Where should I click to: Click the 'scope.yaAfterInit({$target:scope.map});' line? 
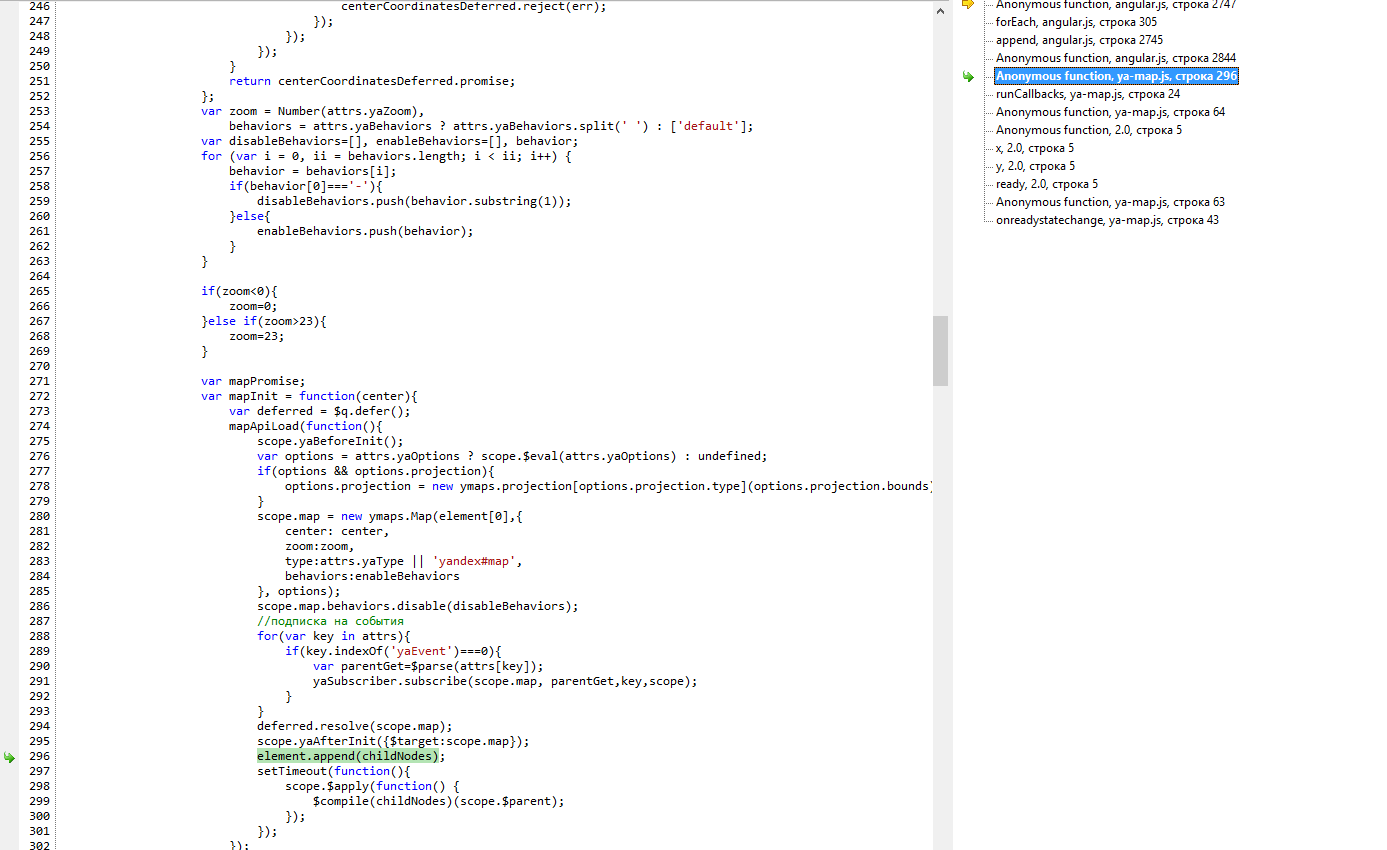pos(392,741)
